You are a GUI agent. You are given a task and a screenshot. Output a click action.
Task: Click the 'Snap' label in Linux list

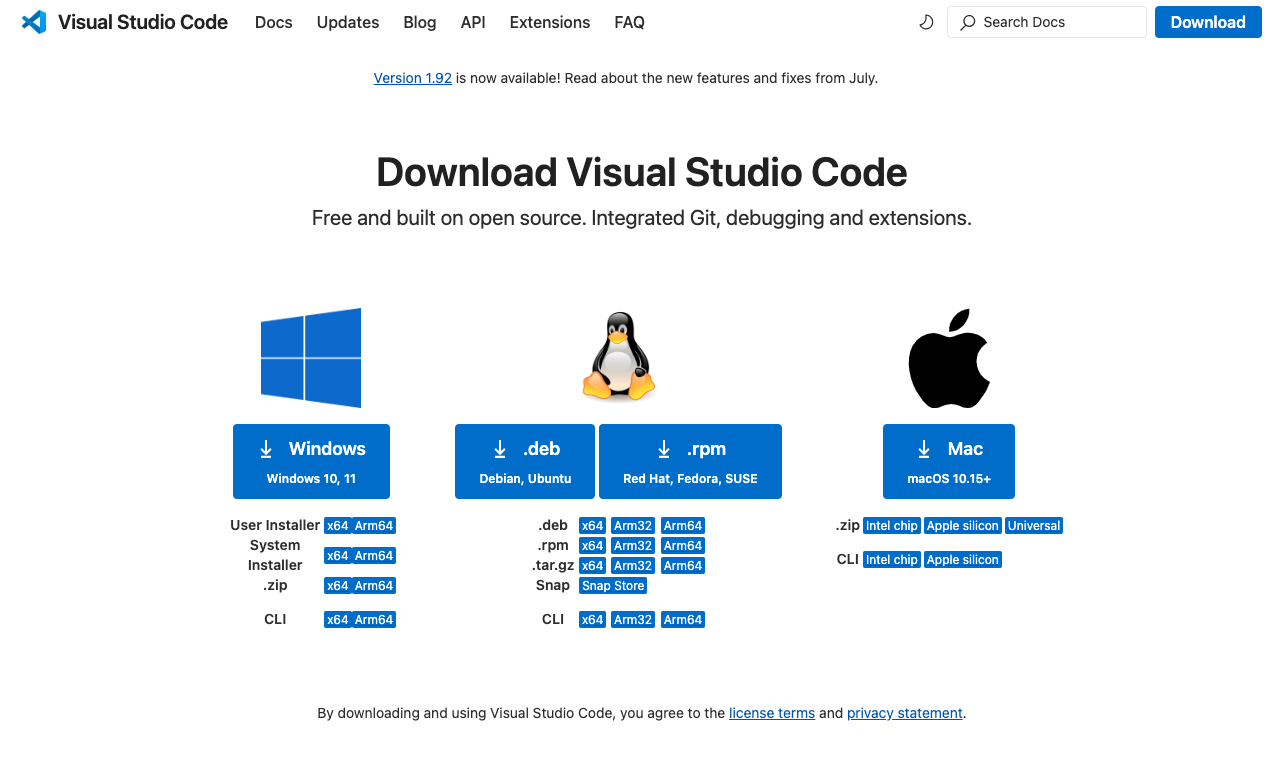(553, 585)
